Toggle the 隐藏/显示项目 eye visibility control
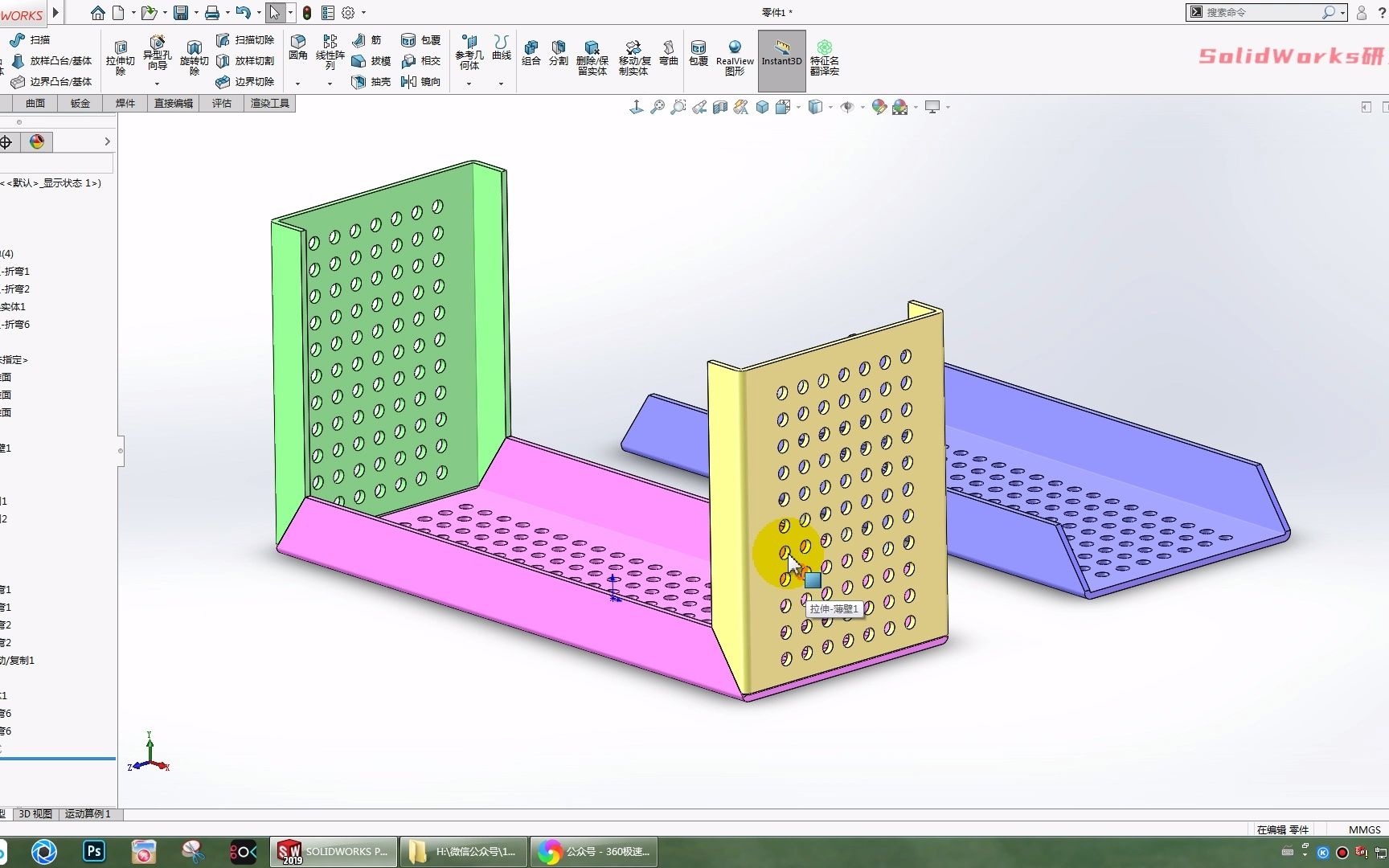The image size is (1389, 868). pyautogui.click(x=847, y=107)
